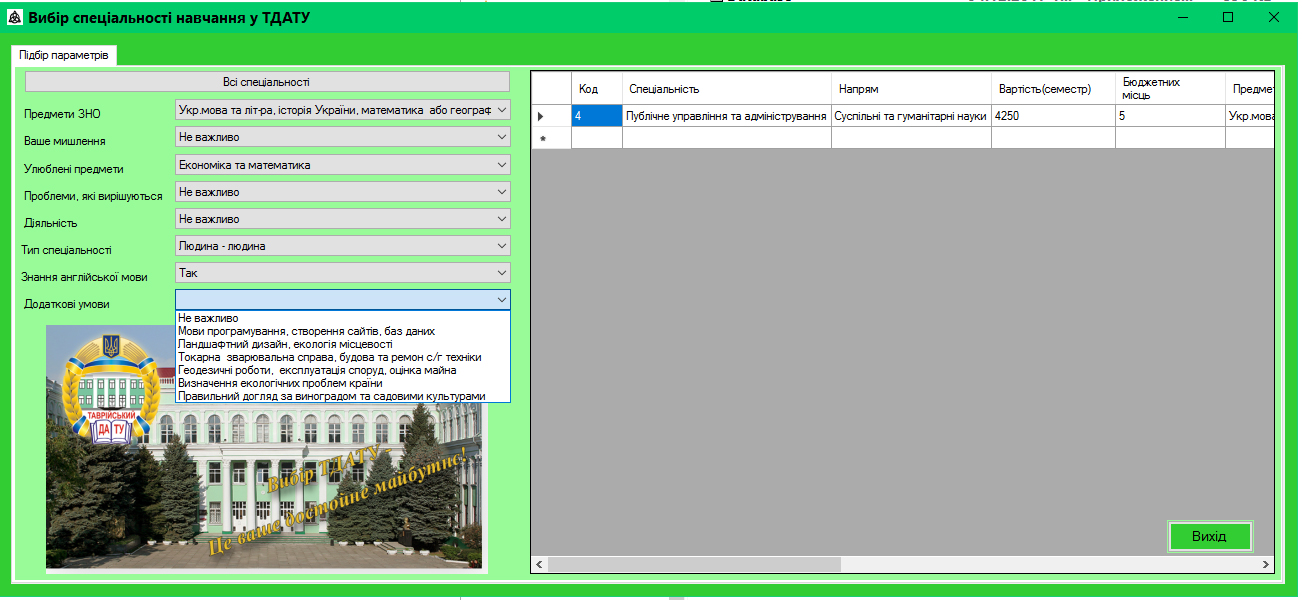The height and width of the screenshot is (600, 1302).
Task: Click the Додаткові умови label
Action: pyautogui.click(x=66, y=304)
